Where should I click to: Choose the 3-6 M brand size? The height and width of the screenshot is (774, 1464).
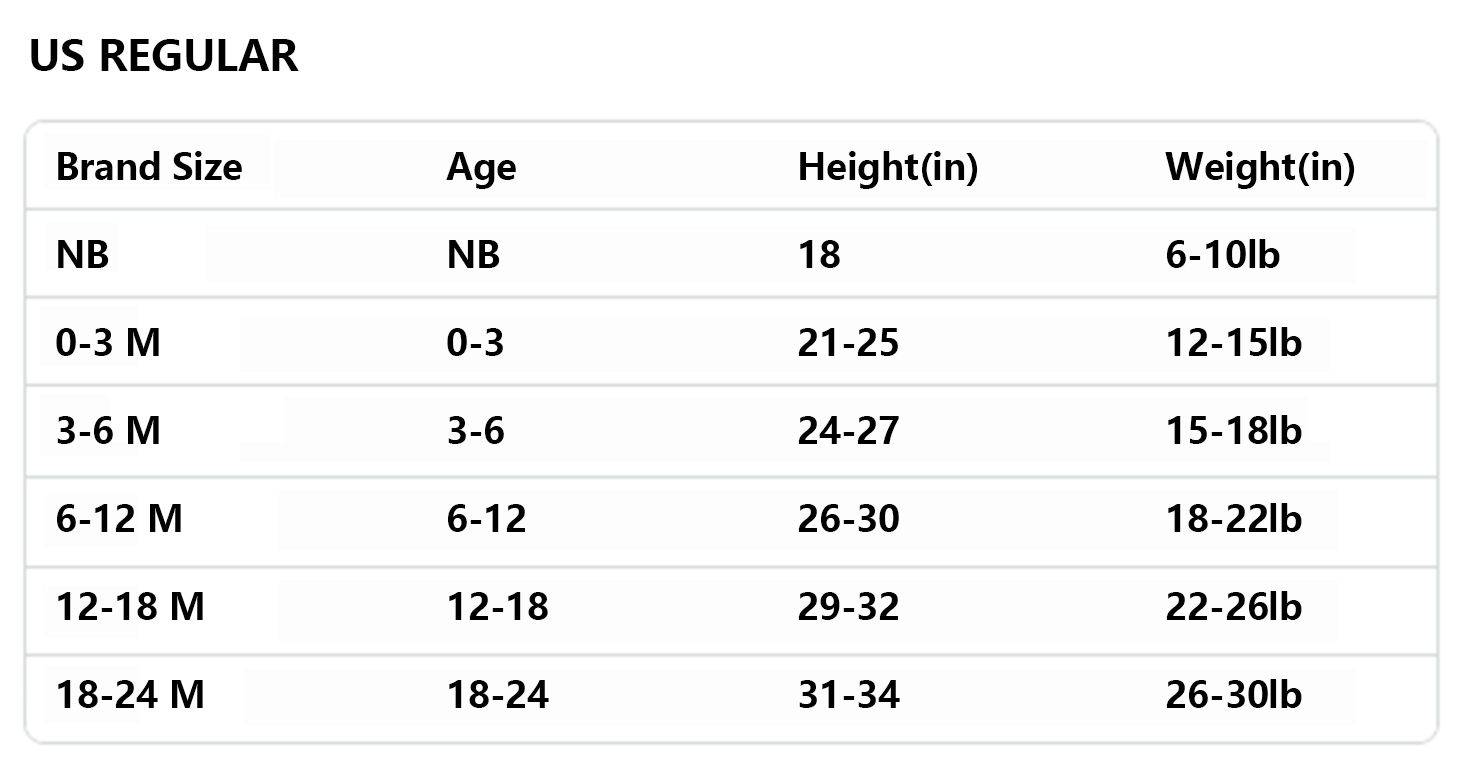pos(108,431)
